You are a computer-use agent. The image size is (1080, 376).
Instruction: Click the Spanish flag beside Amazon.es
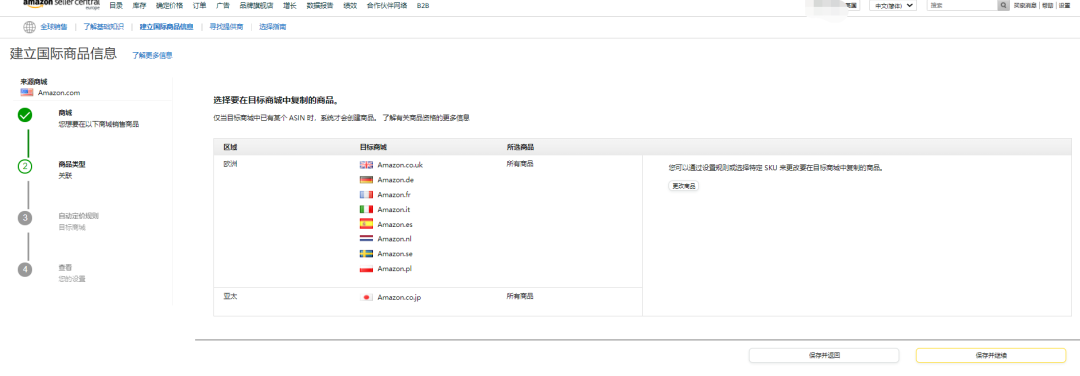click(366, 224)
